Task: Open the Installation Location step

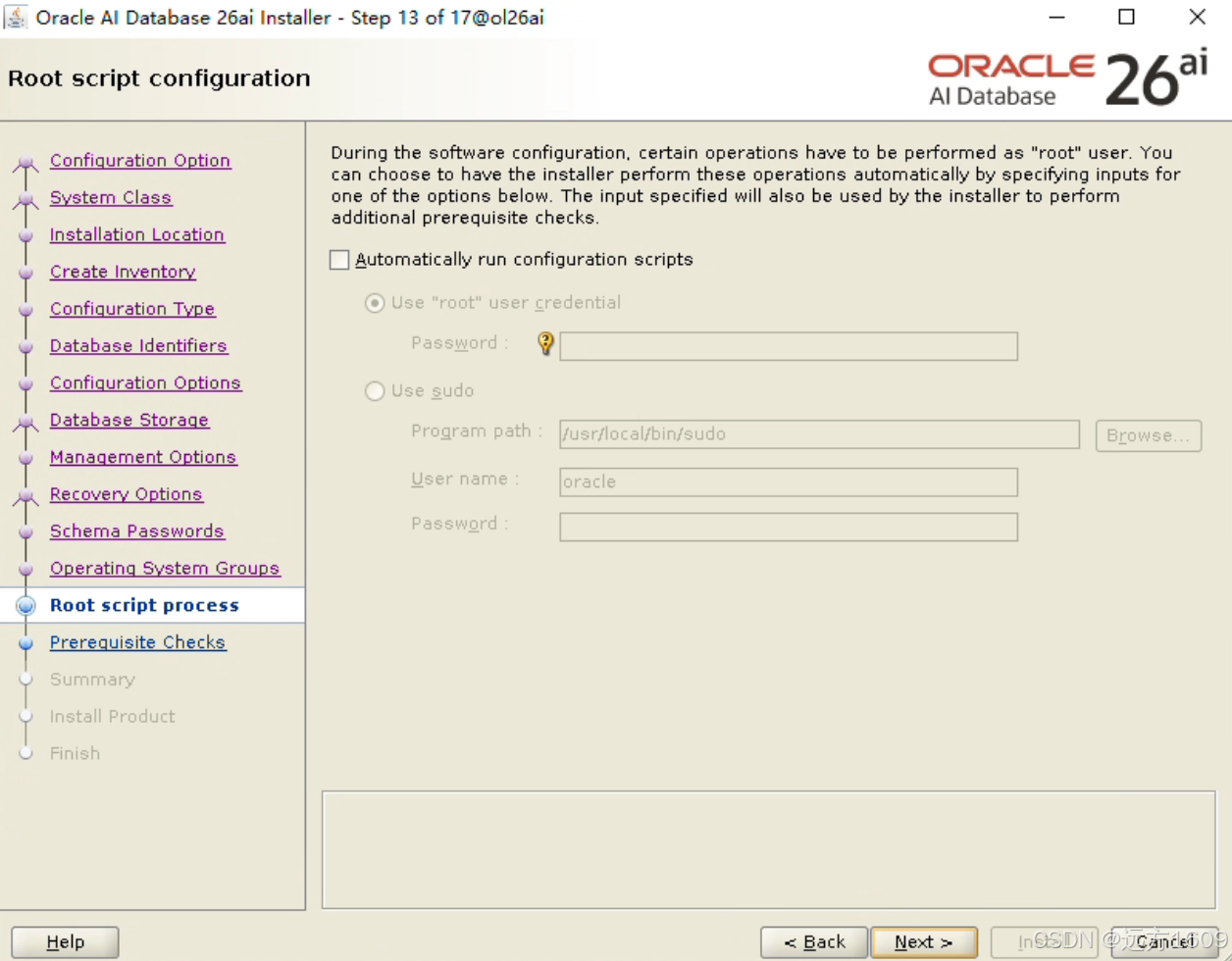Action: coord(137,235)
